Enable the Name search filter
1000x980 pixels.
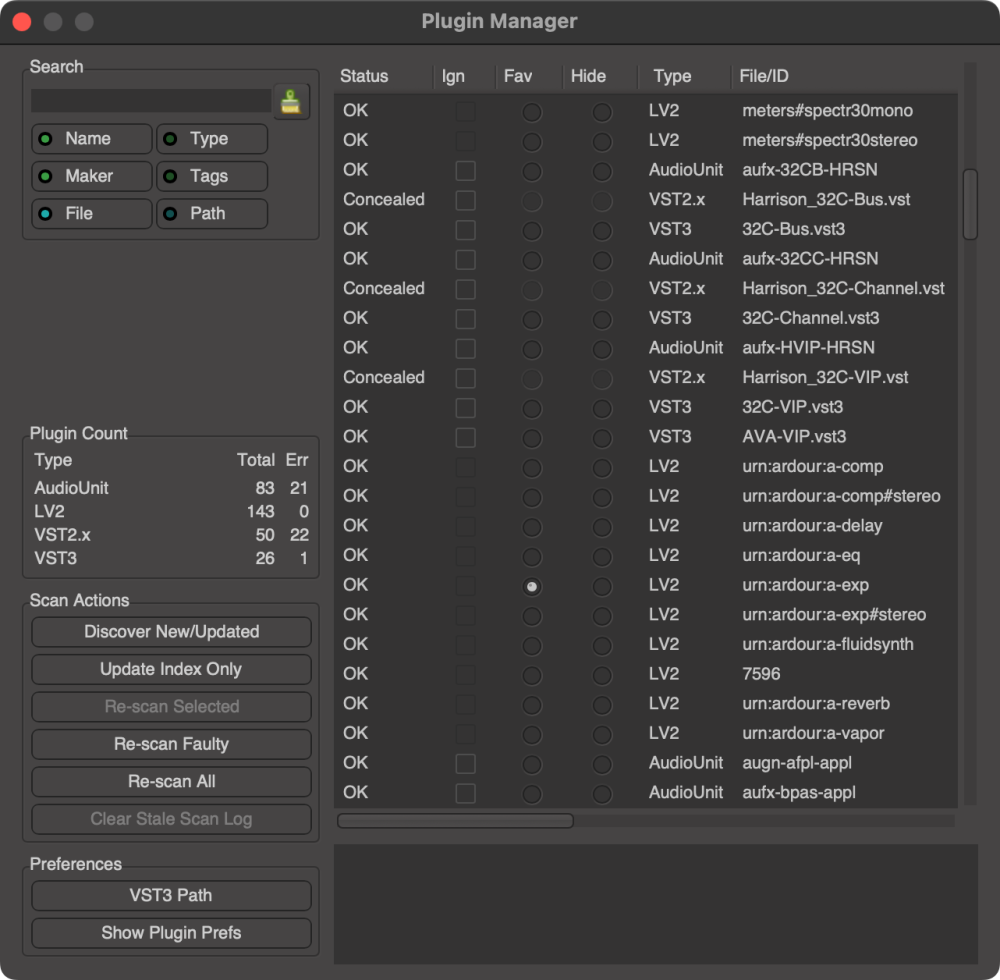coord(91,138)
